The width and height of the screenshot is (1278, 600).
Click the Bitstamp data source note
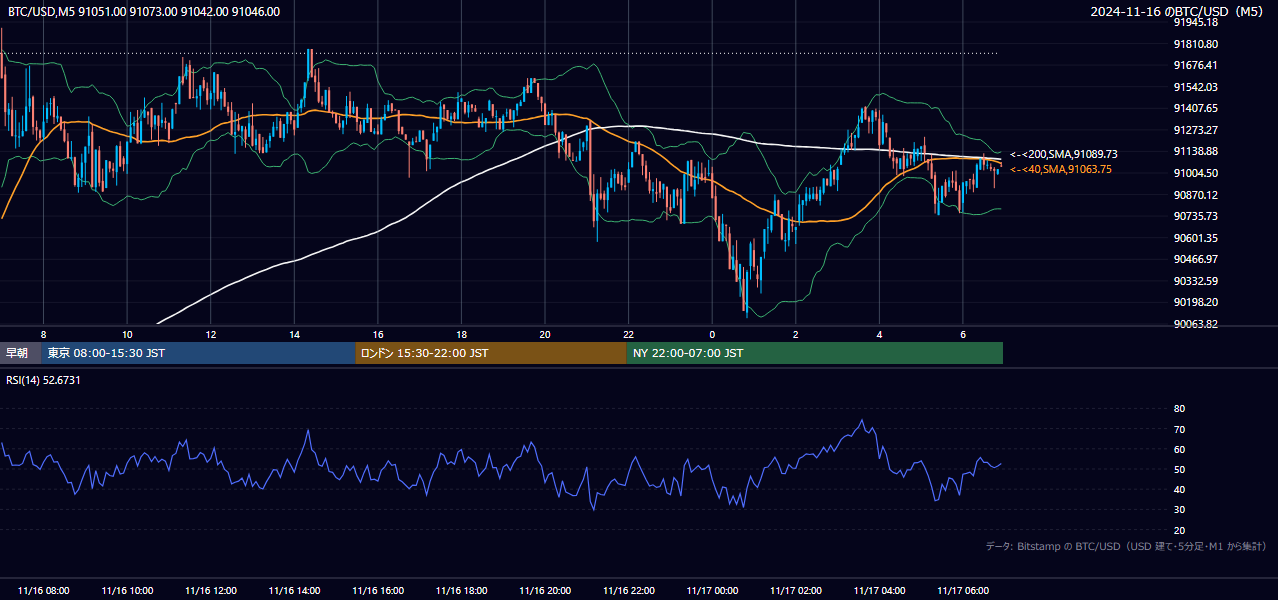click(x=1126, y=546)
